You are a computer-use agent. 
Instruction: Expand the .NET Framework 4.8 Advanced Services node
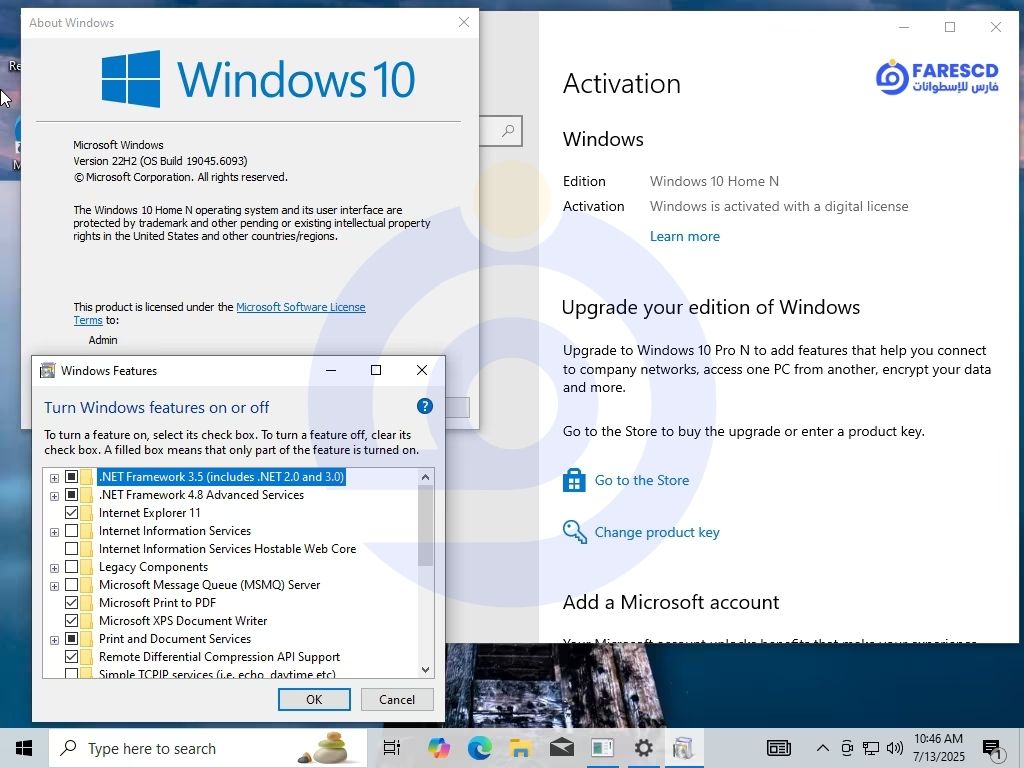[54, 496]
